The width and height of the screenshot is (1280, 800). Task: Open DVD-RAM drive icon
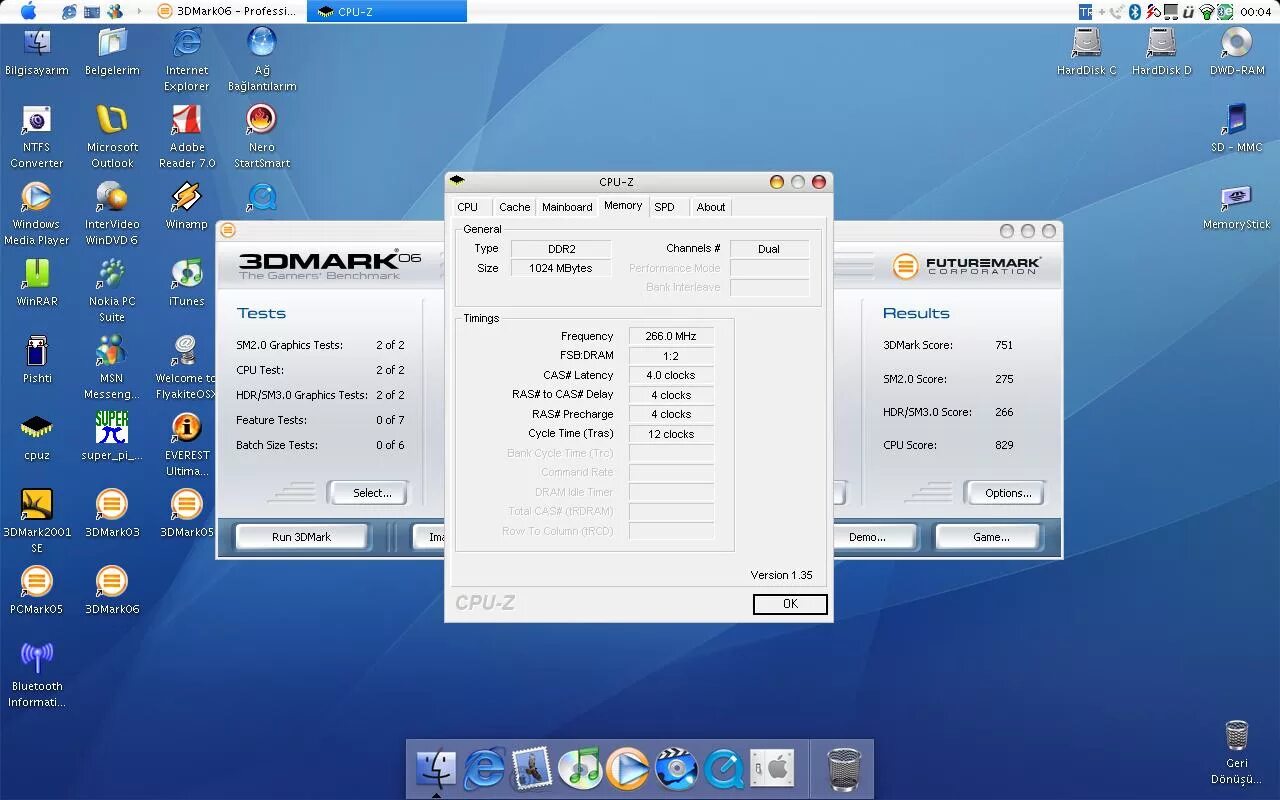pyautogui.click(x=1237, y=43)
